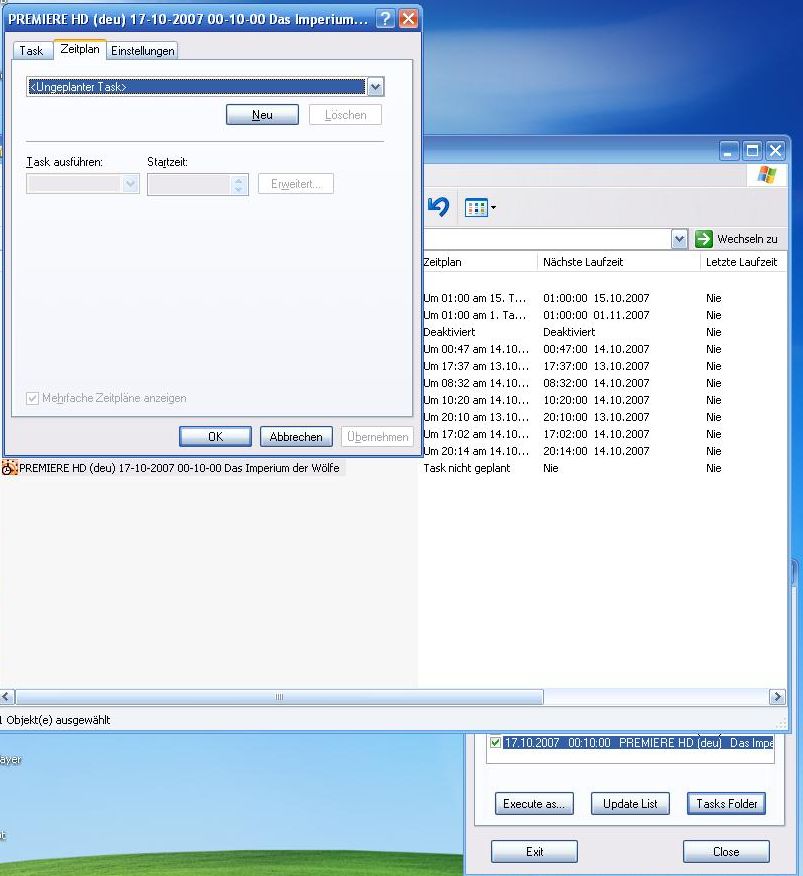Click next run time 01:00:00 15.10.2007
The height and width of the screenshot is (876, 803).
pos(596,298)
